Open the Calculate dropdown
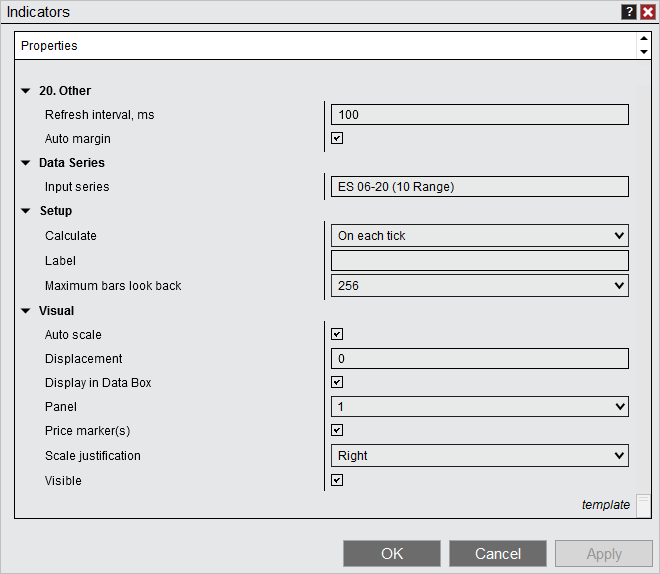Image resolution: width=660 pixels, height=574 pixels. coord(479,236)
